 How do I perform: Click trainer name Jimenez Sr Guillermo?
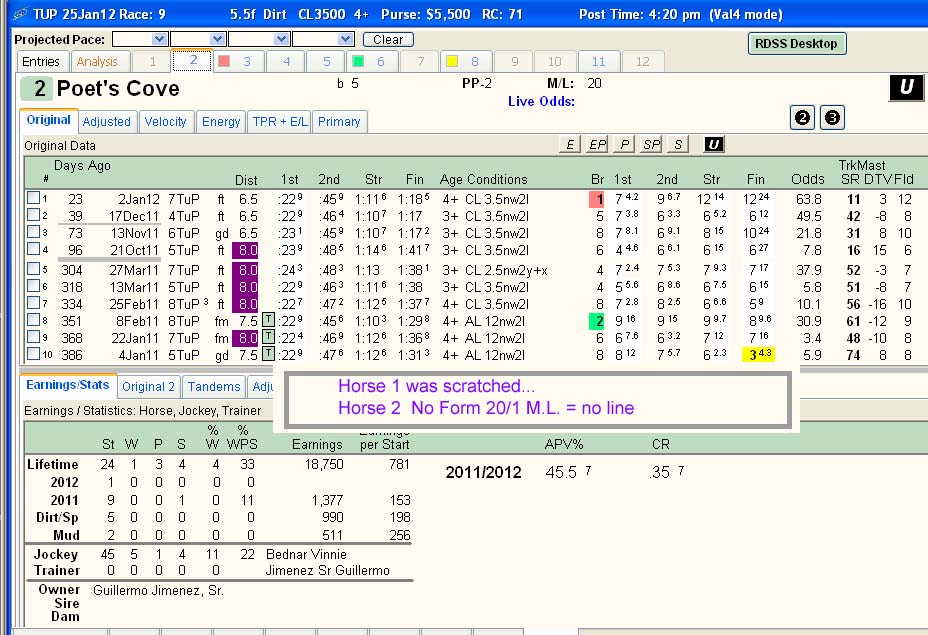pyautogui.click(x=327, y=570)
